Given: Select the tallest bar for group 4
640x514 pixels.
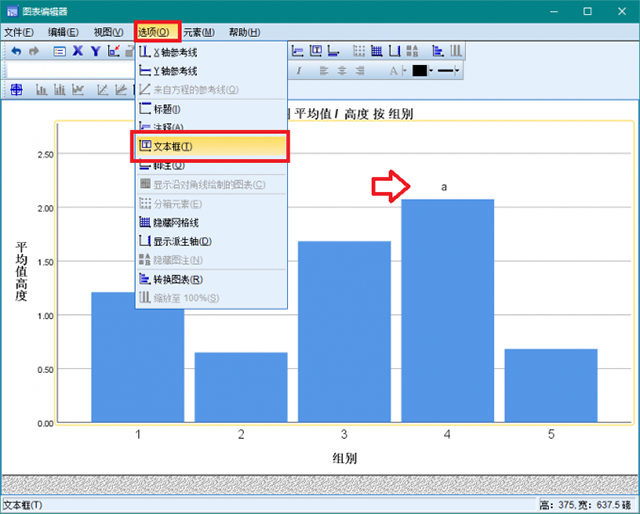Looking at the screenshot, I should tap(448, 311).
